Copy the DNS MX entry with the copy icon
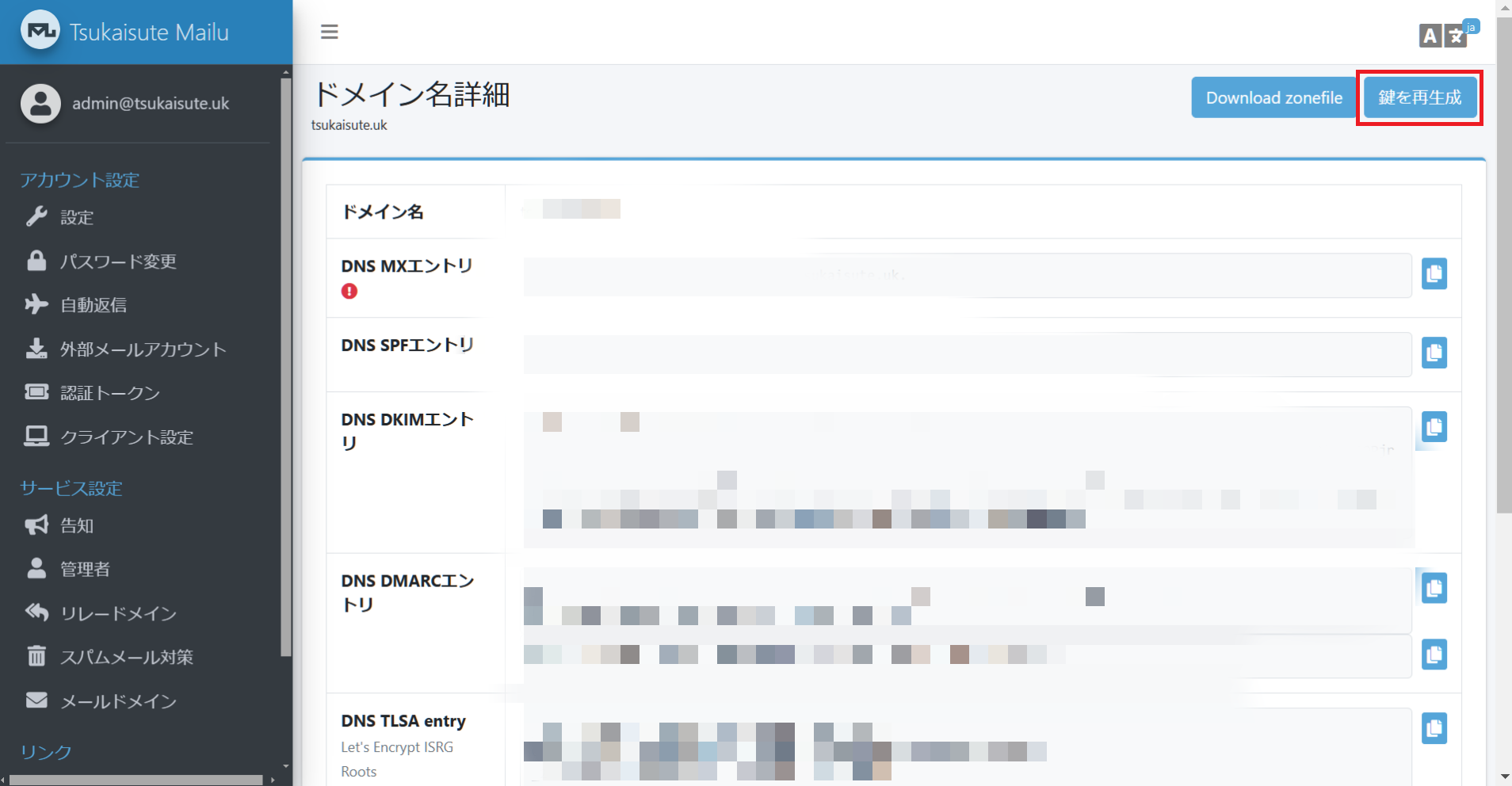Image resolution: width=1512 pixels, height=786 pixels. click(x=1434, y=273)
